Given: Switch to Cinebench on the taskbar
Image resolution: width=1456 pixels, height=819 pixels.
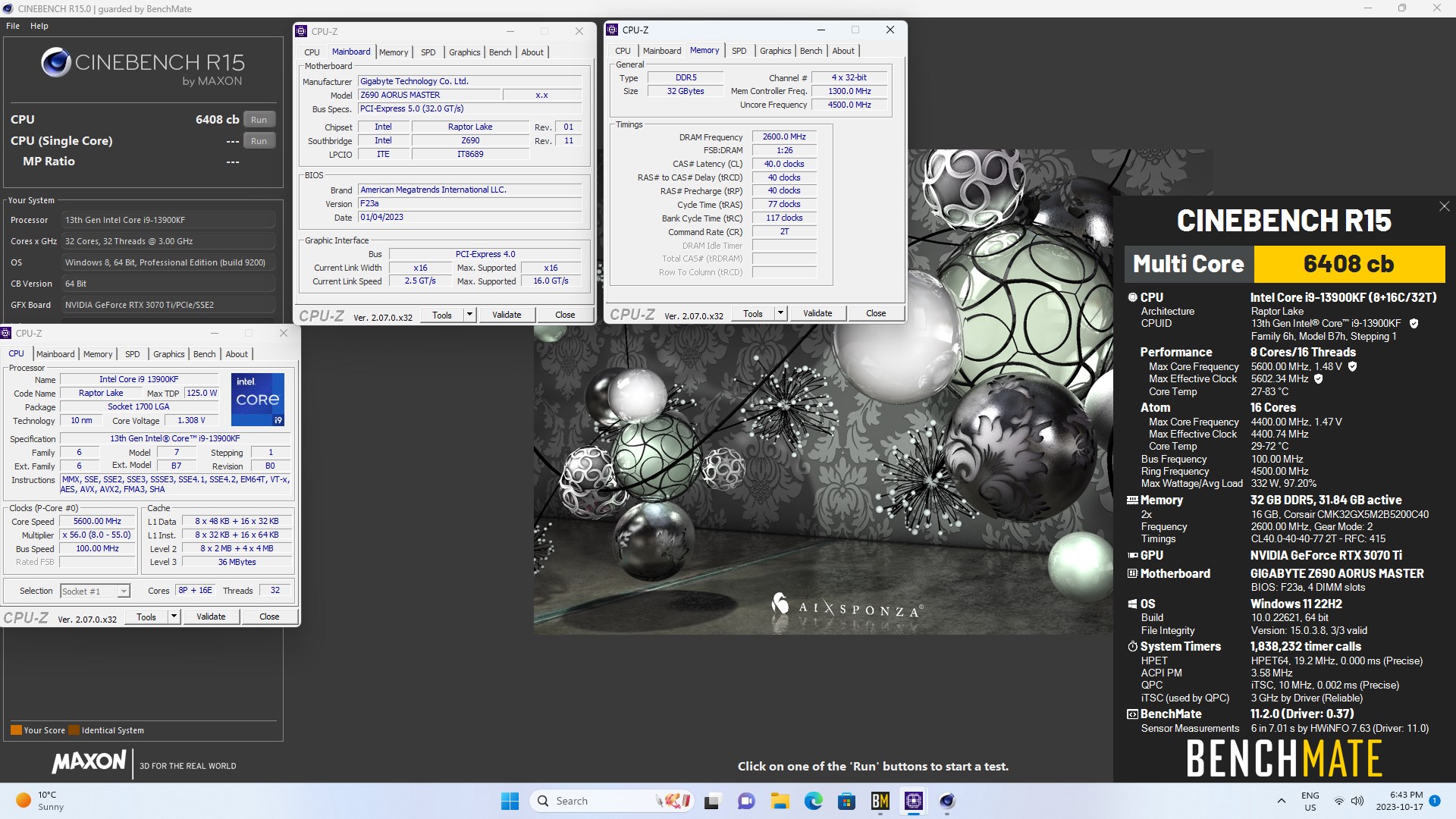Looking at the screenshot, I should tap(946, 801).
